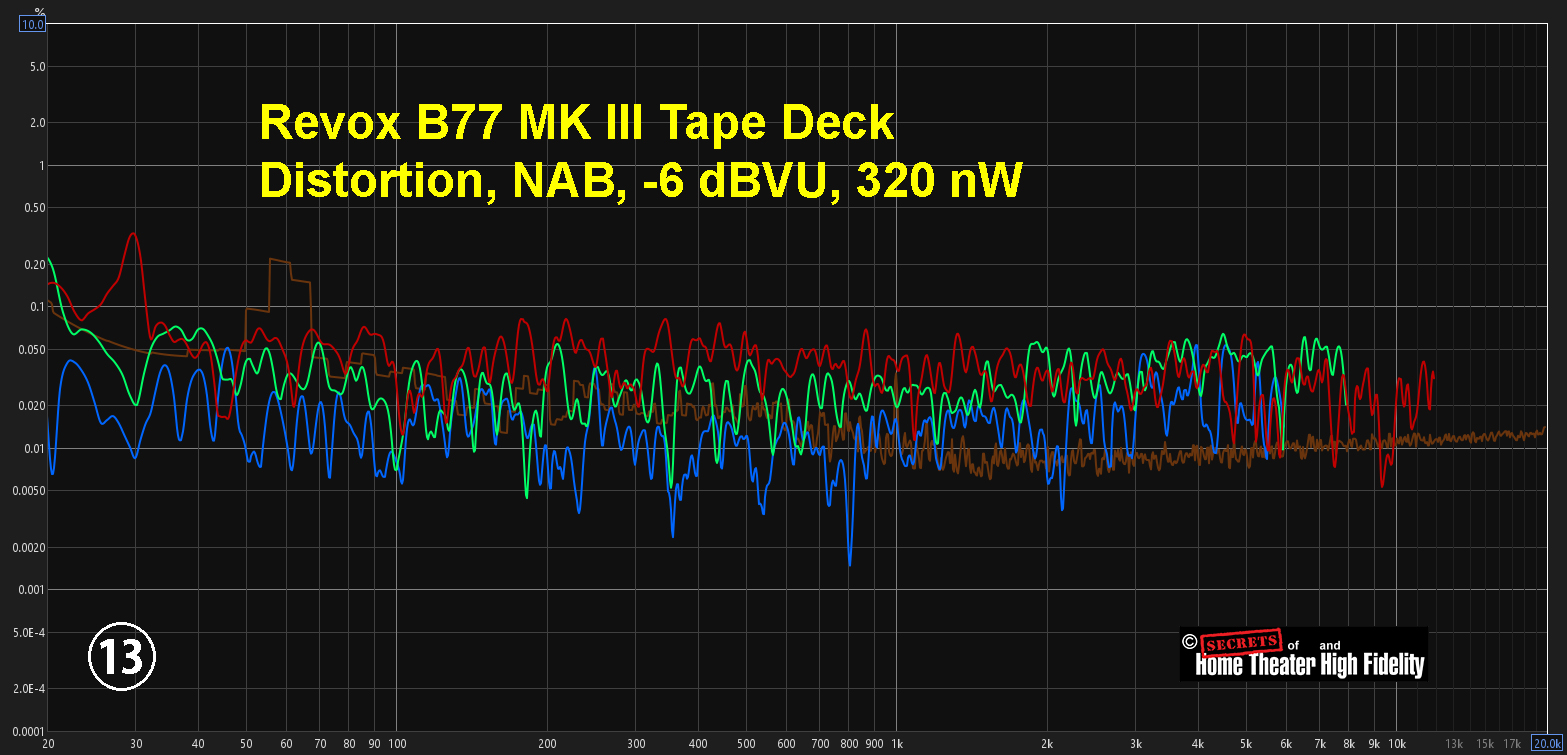Click the circled number 13 badge
The width and height of the screenshot is (1567, 755).
[x=122, y=656]
